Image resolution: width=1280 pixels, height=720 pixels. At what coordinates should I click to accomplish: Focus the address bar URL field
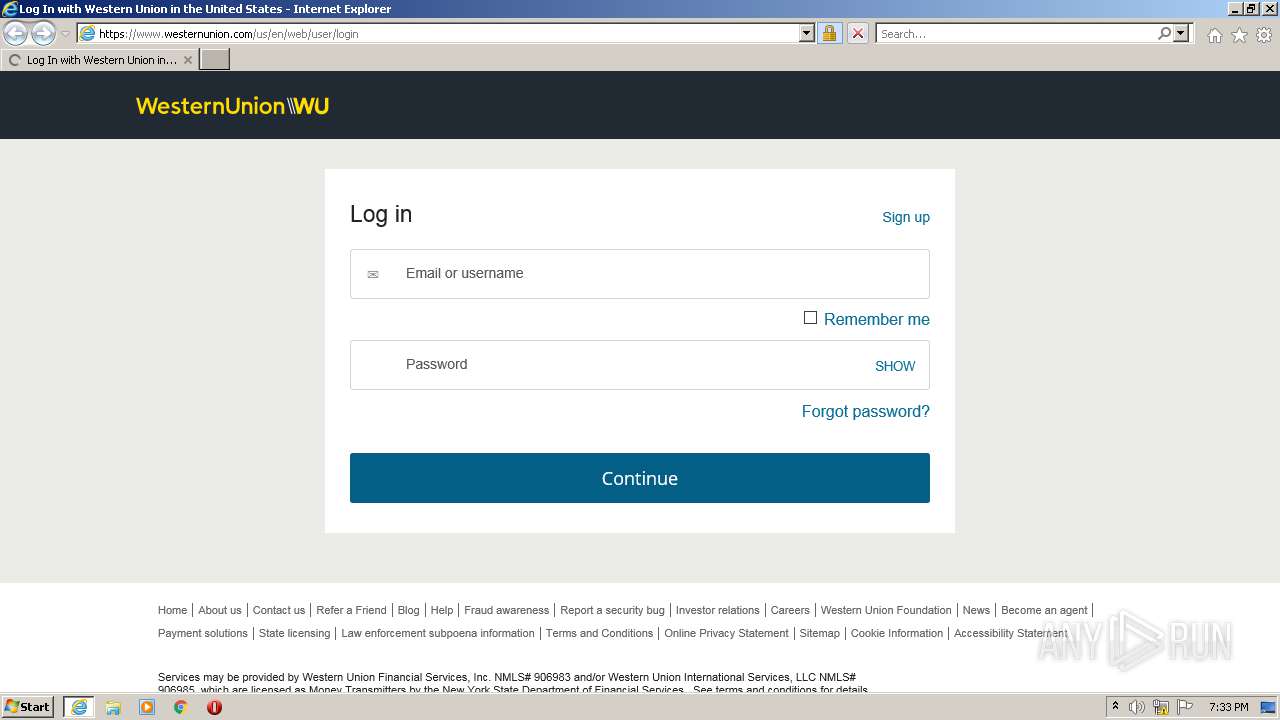(448, 33)
